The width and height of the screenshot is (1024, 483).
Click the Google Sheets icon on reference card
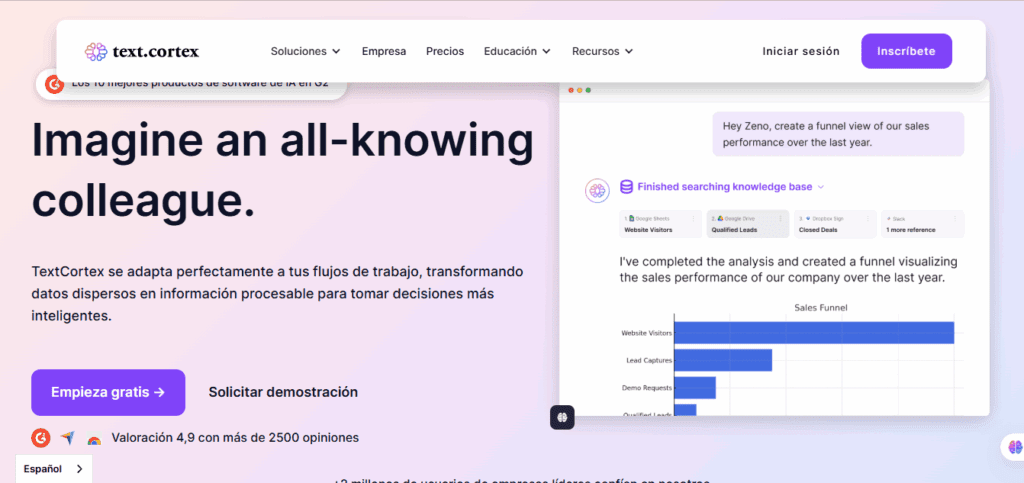click(x=632, y=219)
